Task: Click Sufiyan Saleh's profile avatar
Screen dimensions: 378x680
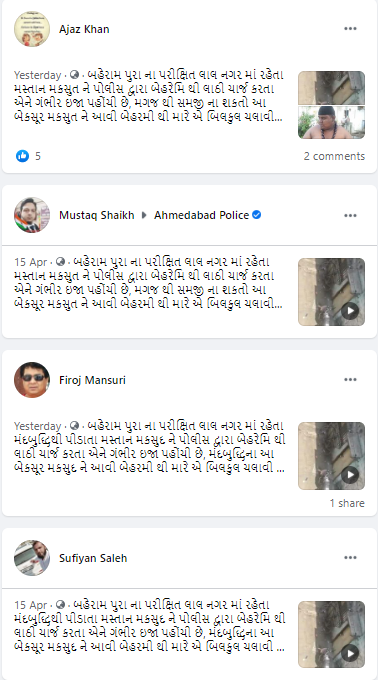Action: (x=32, y=558)
